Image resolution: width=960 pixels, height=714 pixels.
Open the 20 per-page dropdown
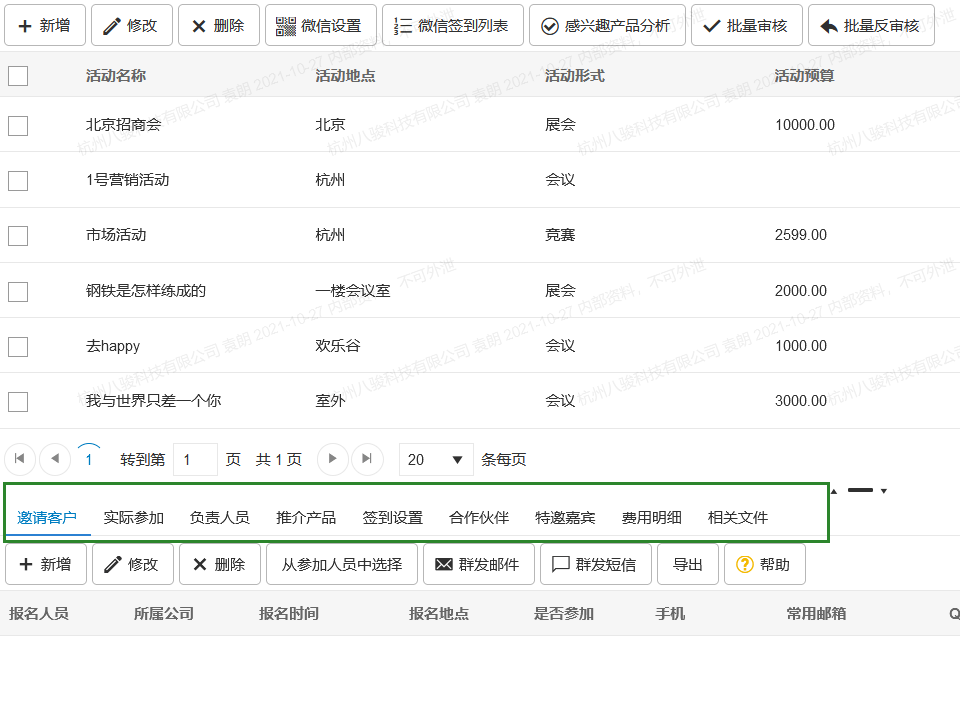pyautogui.click(x=436, y=460)
